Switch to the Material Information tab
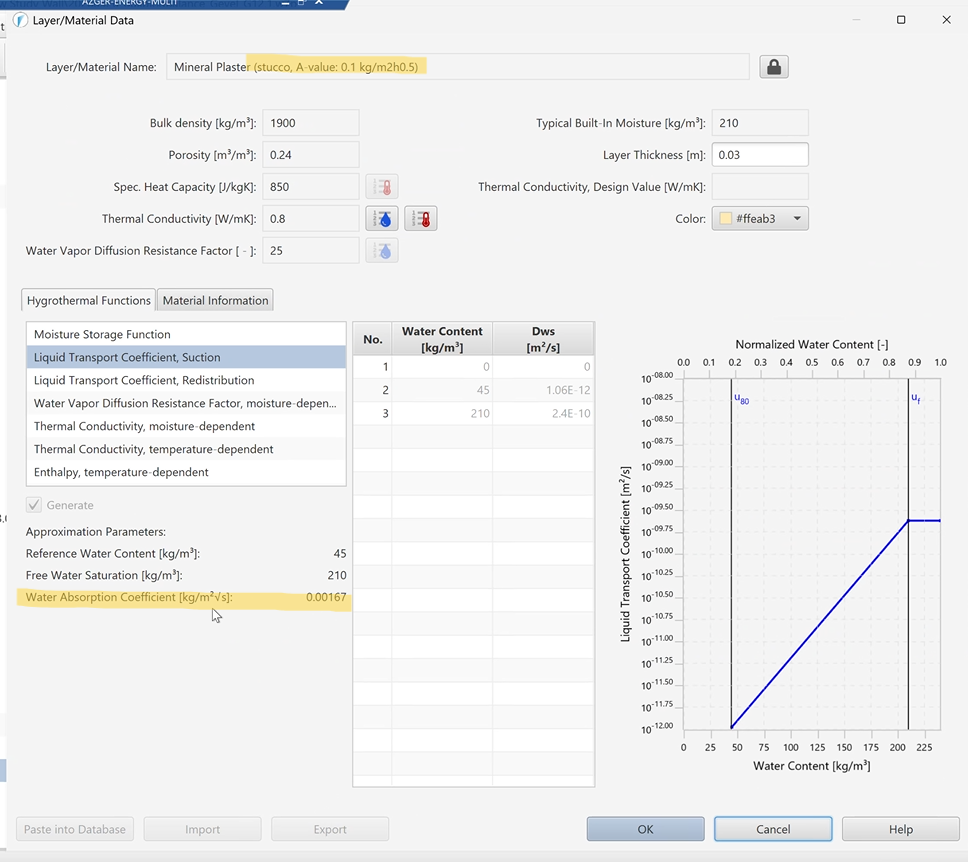 215,300
